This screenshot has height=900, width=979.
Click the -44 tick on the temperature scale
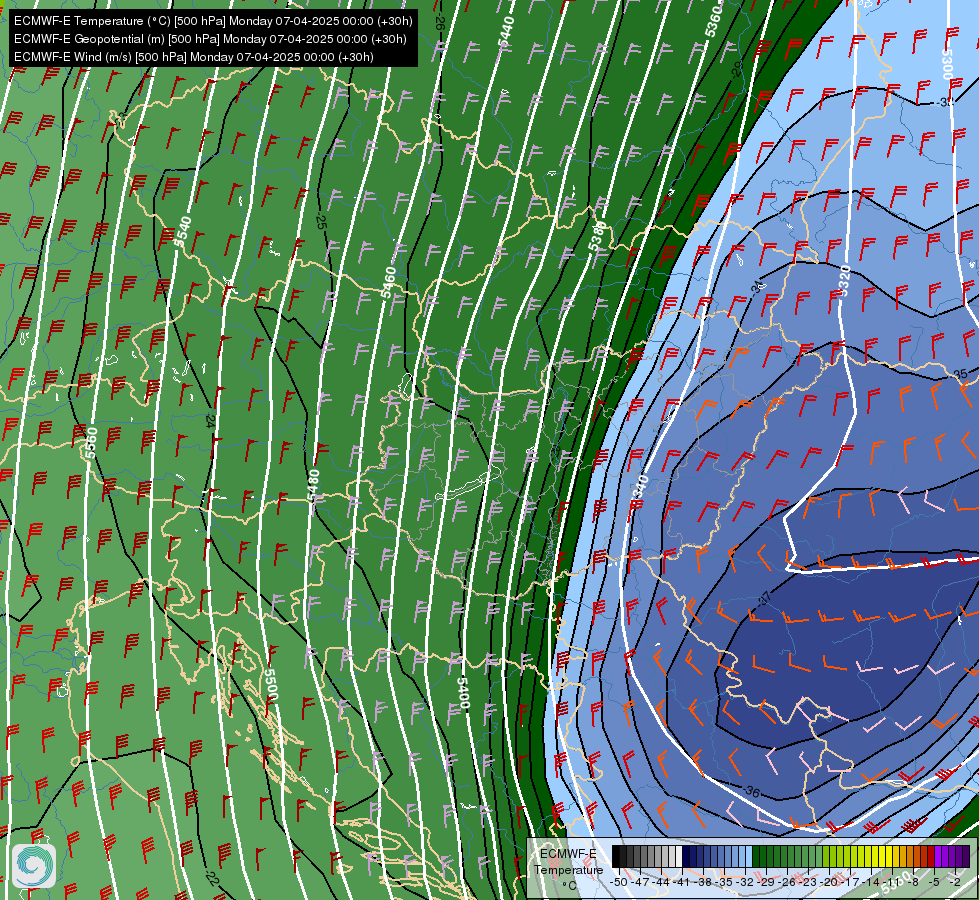[661, 882]
